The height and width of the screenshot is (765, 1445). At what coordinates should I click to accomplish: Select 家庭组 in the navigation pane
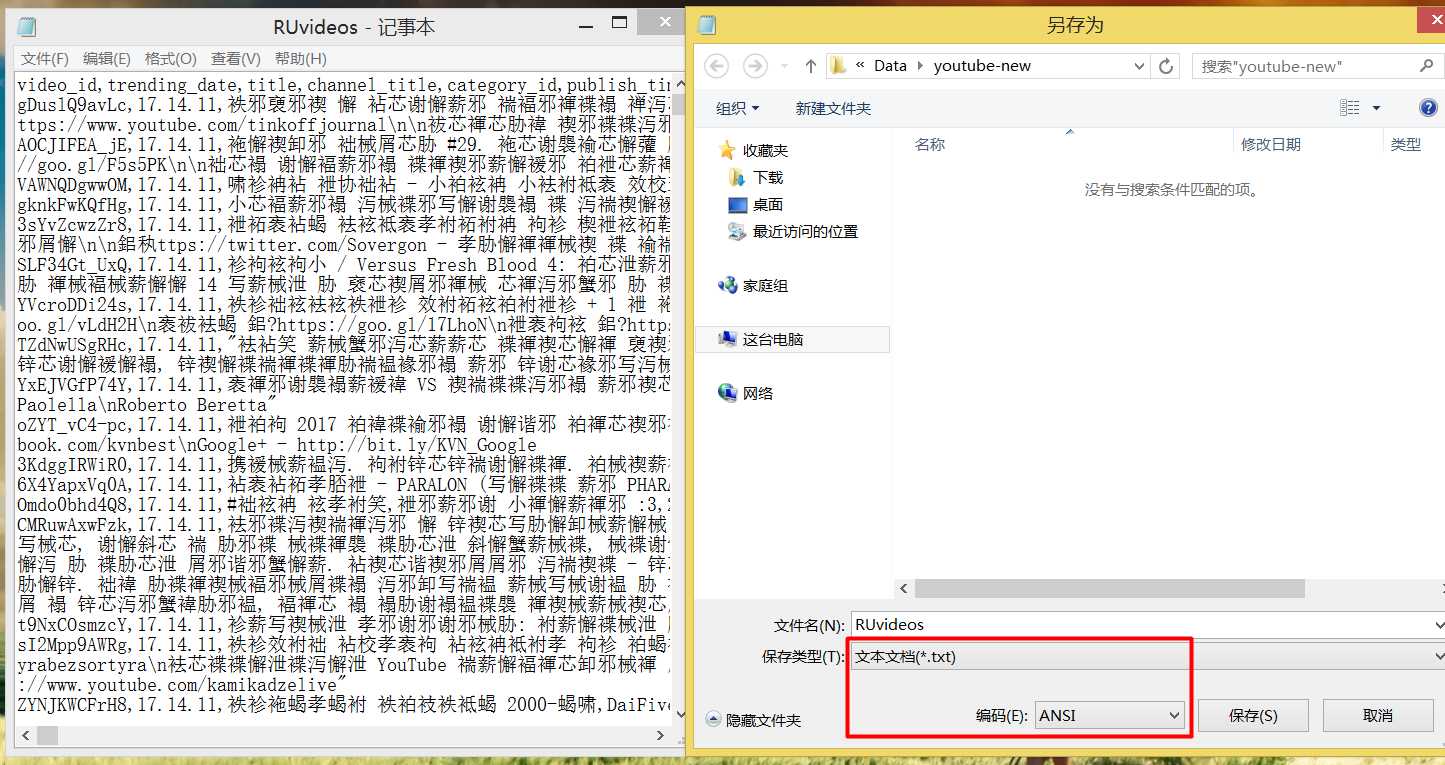click(765, 285)
